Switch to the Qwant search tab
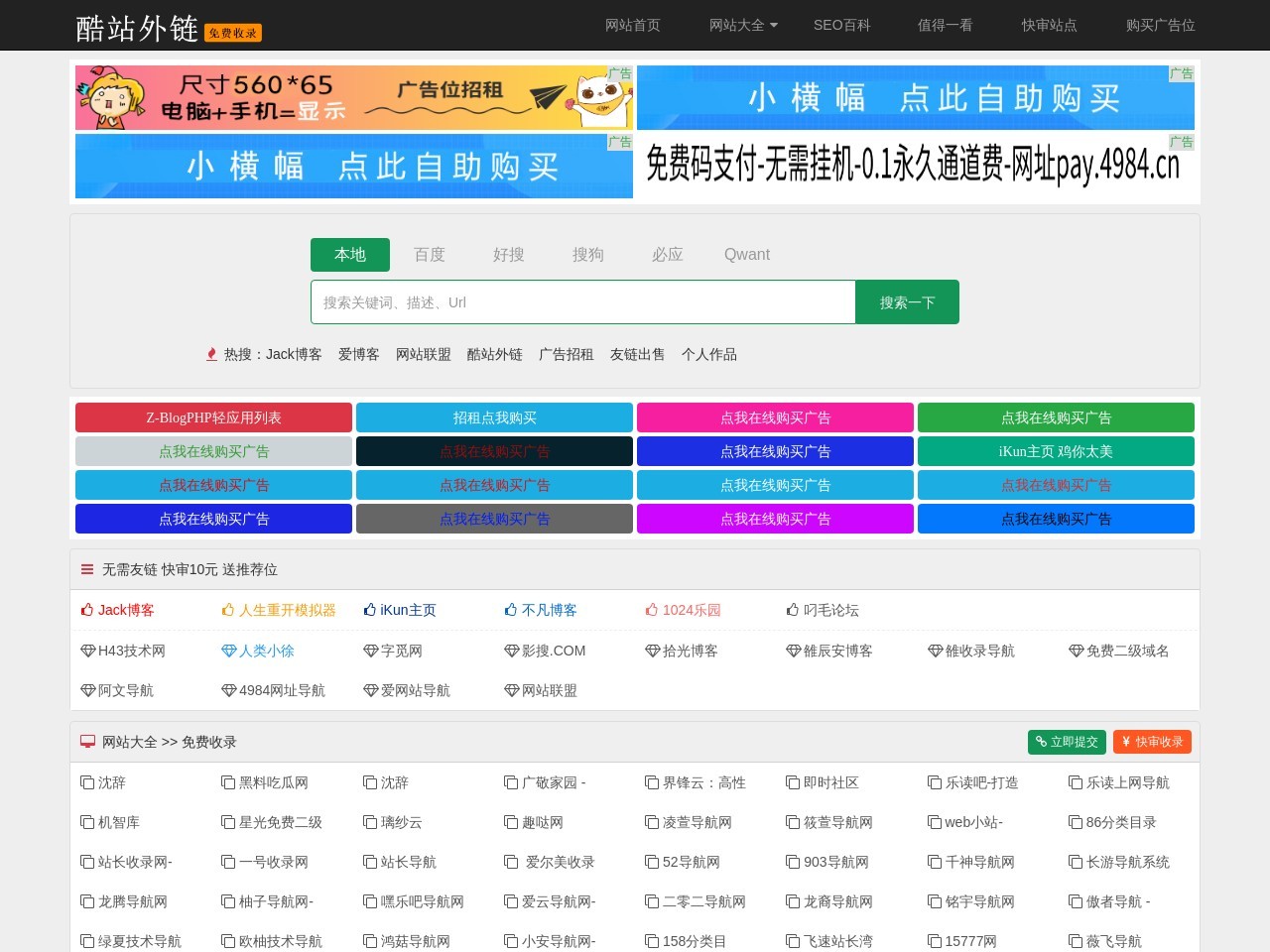The image size is (1270, 952). [747, 255]
